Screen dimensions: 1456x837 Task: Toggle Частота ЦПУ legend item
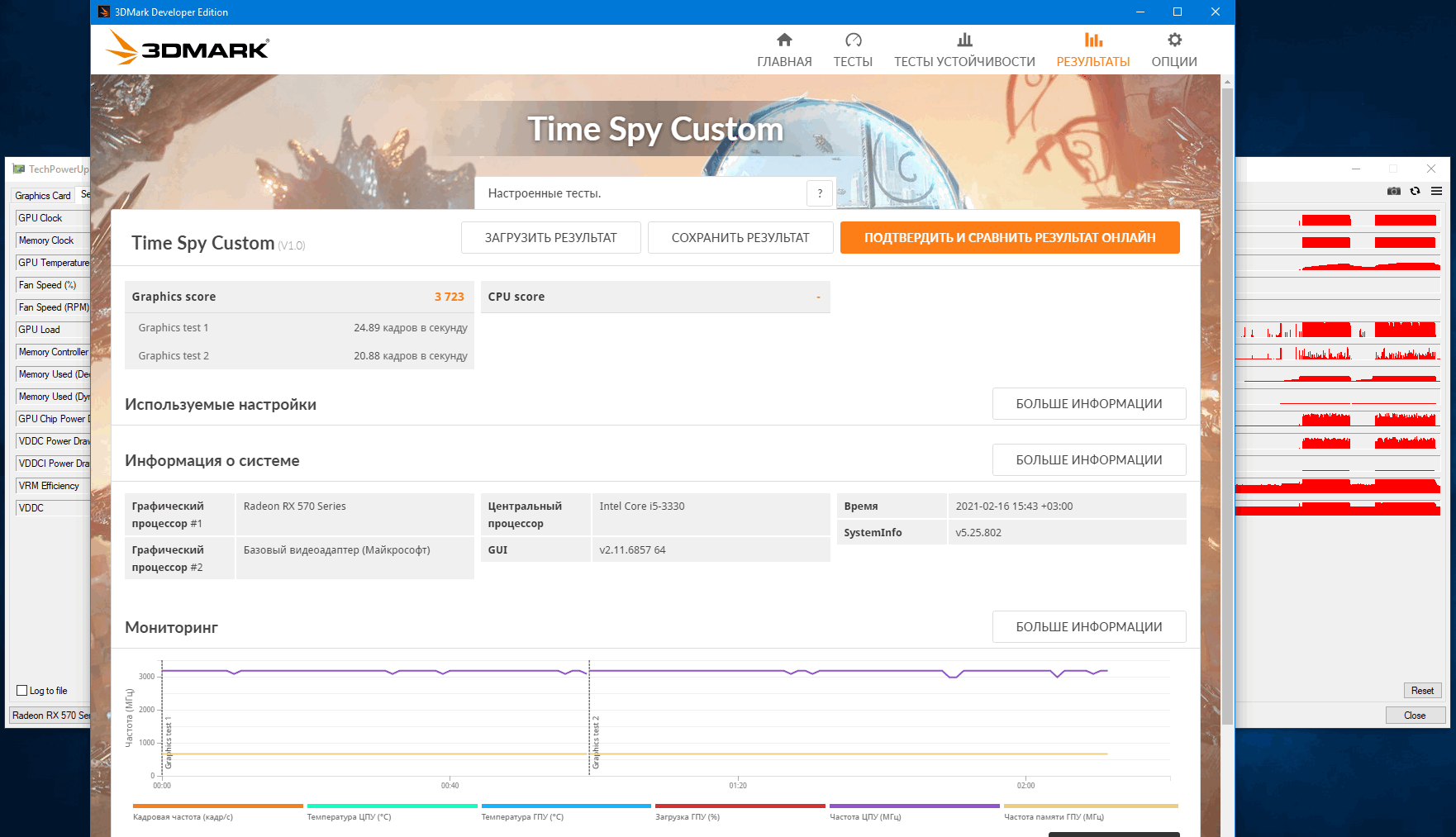[x=914, y=811]
